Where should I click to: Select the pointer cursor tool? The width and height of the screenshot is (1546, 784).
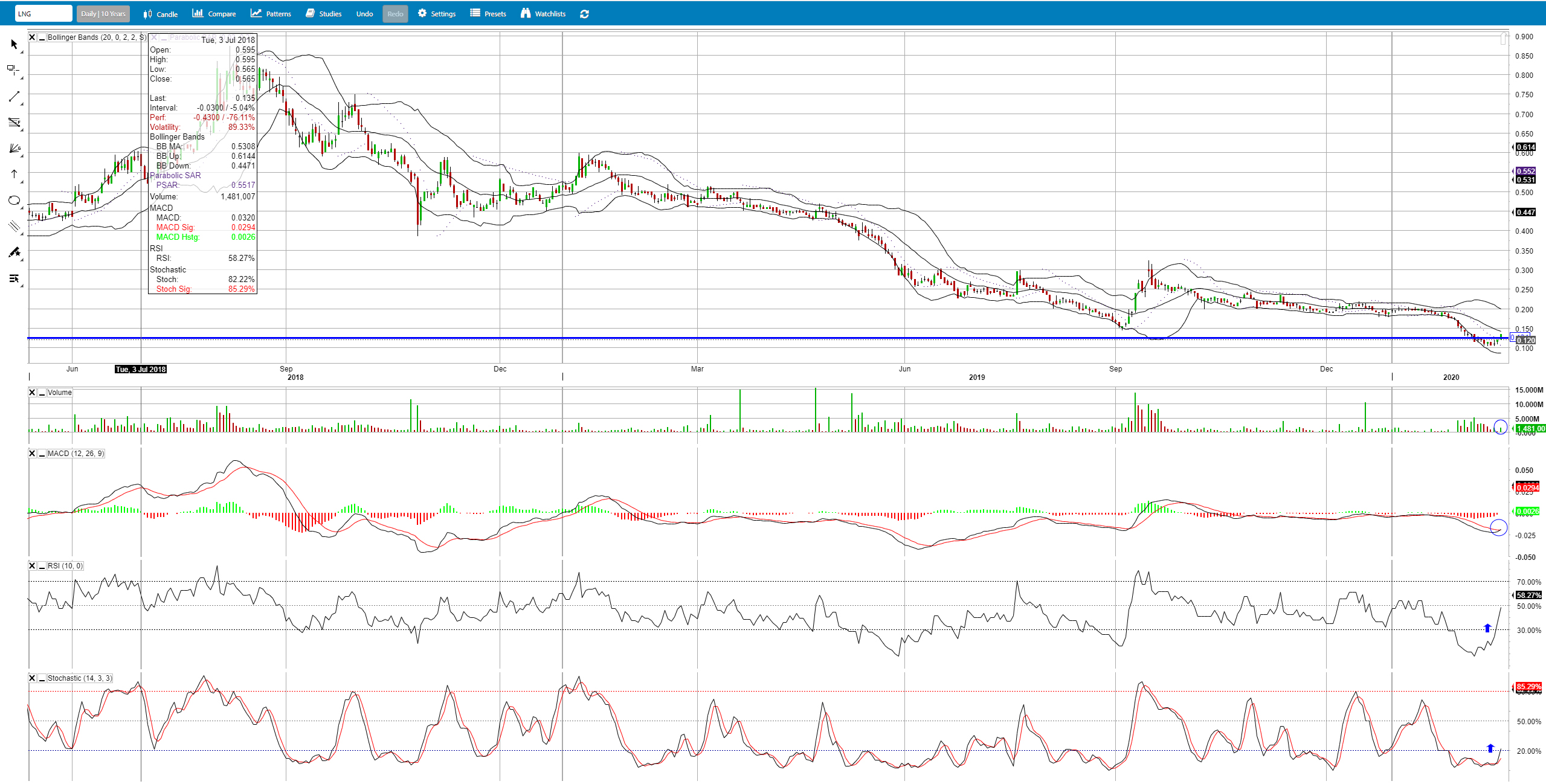(x=14, y=45)
